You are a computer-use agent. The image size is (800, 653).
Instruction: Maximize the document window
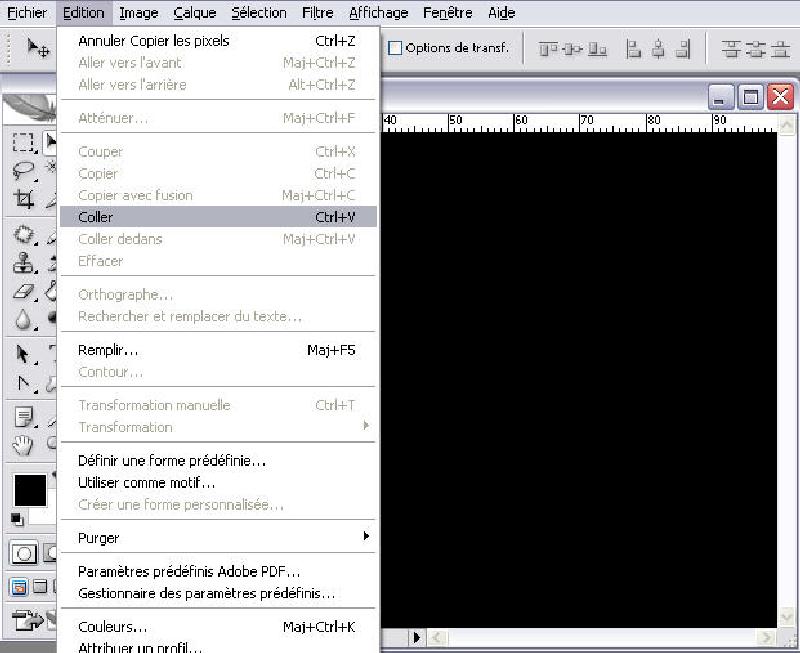[751, 96]
